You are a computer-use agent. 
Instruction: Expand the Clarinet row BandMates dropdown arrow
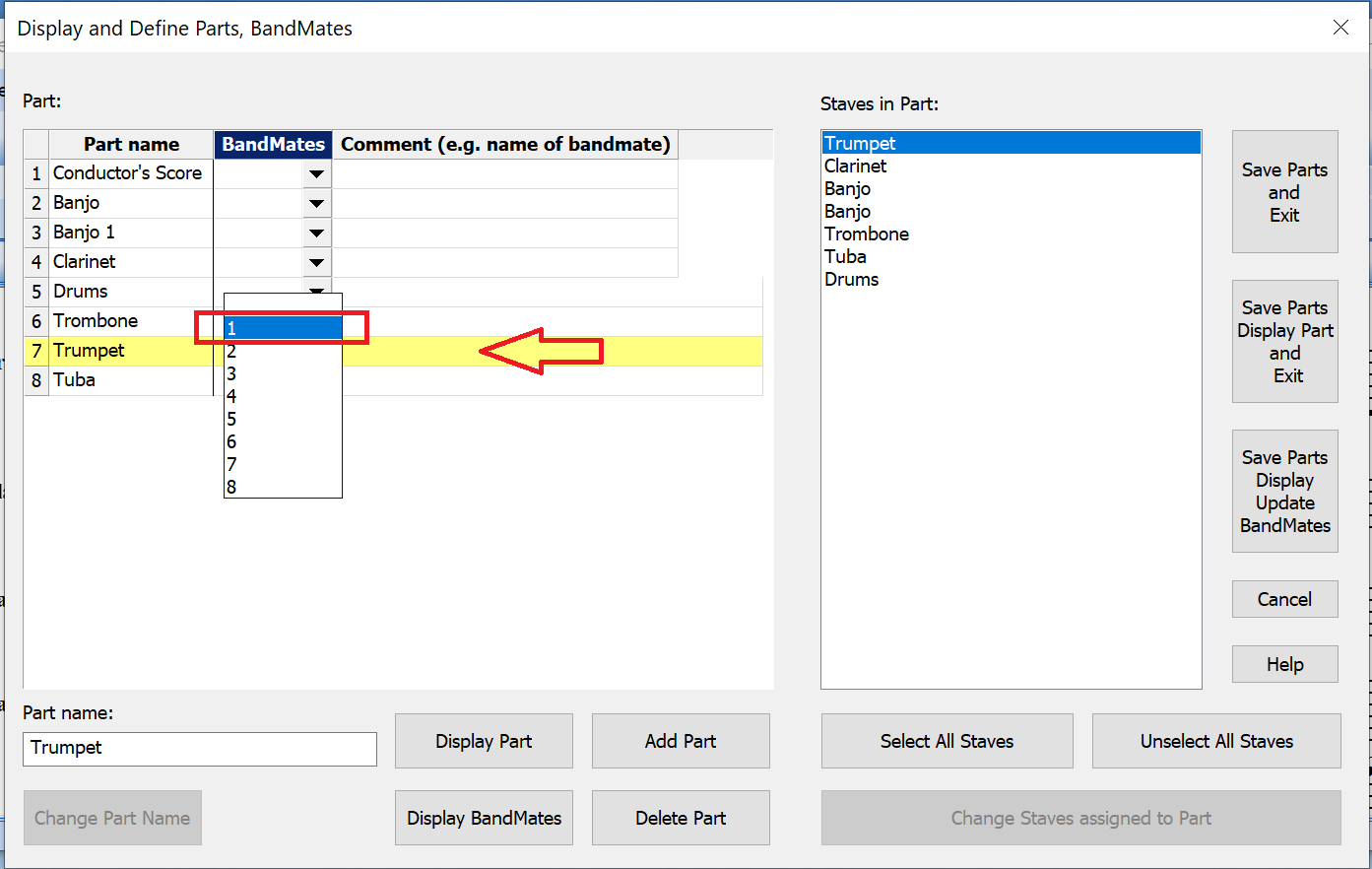pos(316,263)
